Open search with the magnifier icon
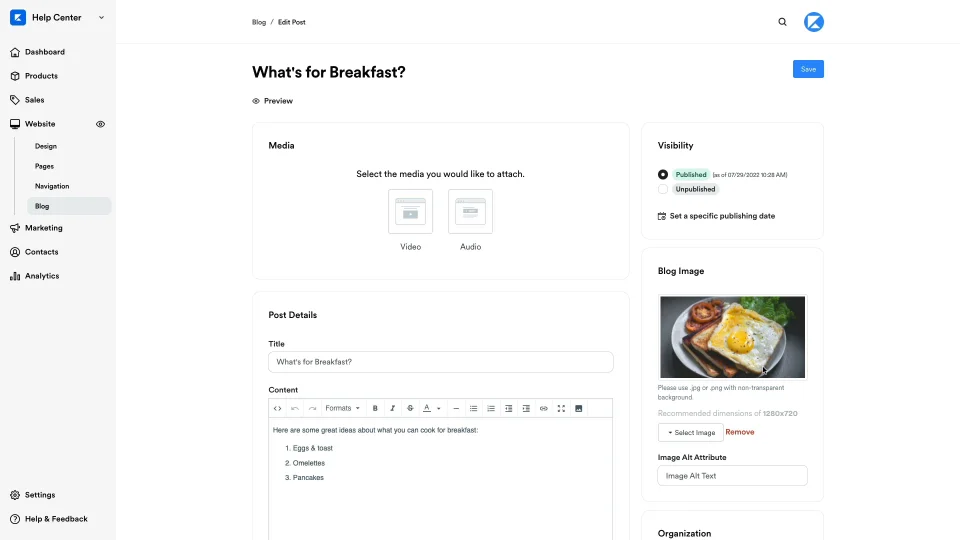The height and width of the screenshot is (540, 960). [x=782, y=22]
